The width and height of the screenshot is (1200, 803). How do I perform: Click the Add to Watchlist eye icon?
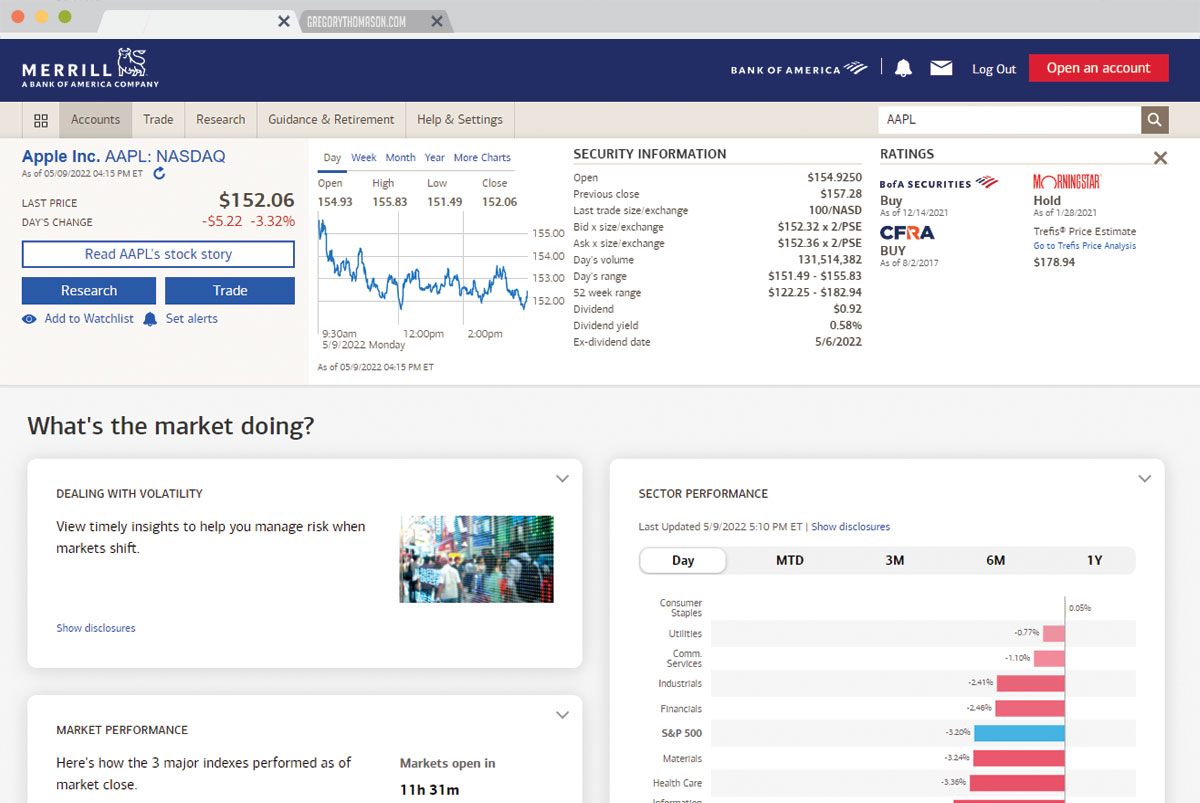click(x=29, y=319)
